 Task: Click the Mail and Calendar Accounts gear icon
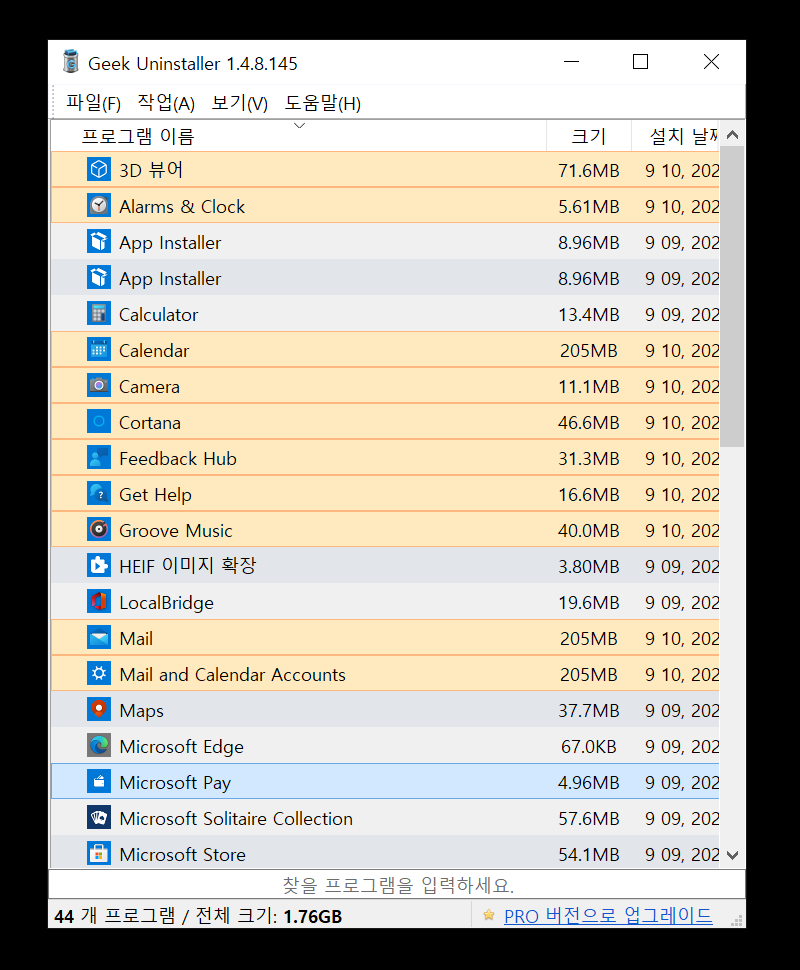(99, 673)
